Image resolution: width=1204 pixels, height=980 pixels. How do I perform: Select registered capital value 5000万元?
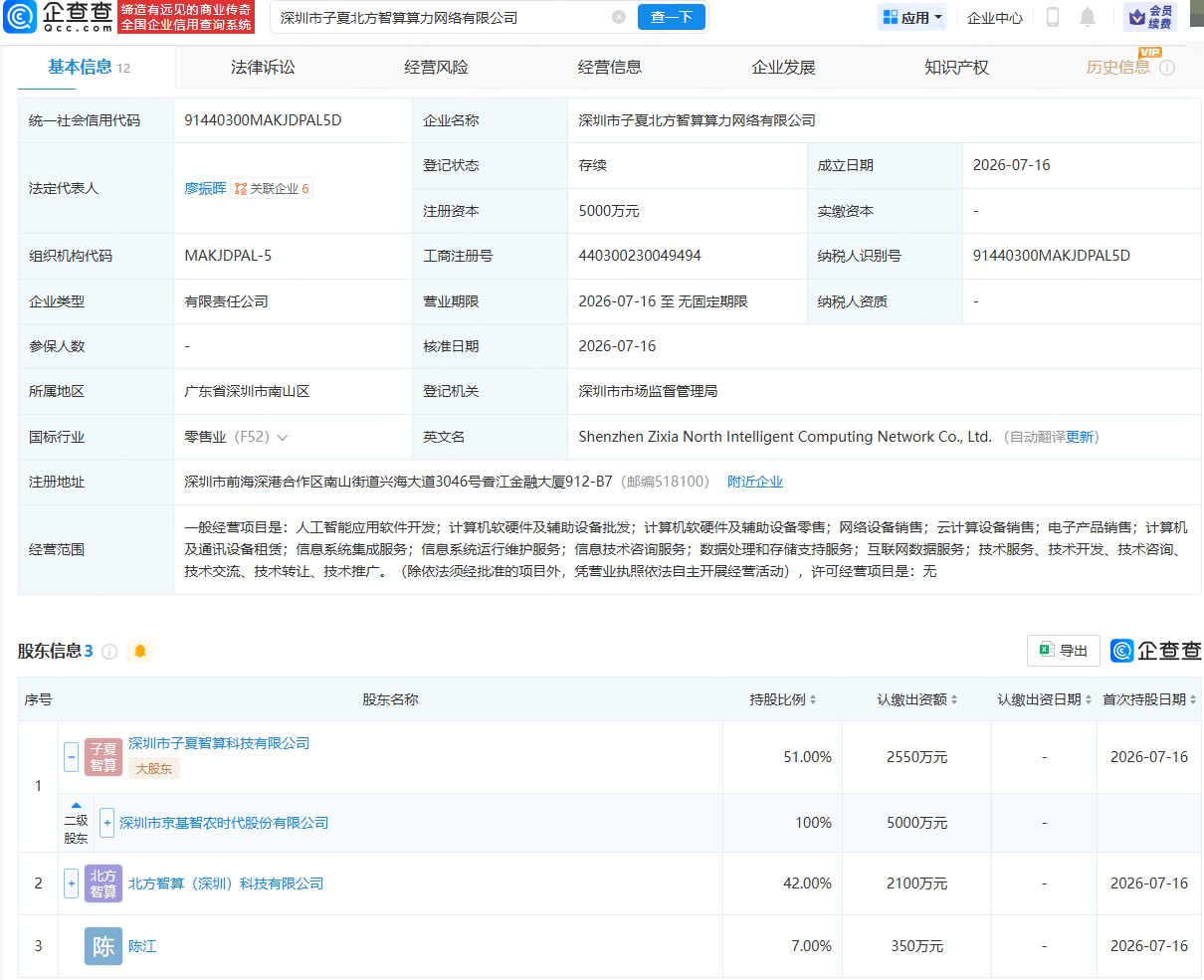pyautogui.click(x=609, y=211)
